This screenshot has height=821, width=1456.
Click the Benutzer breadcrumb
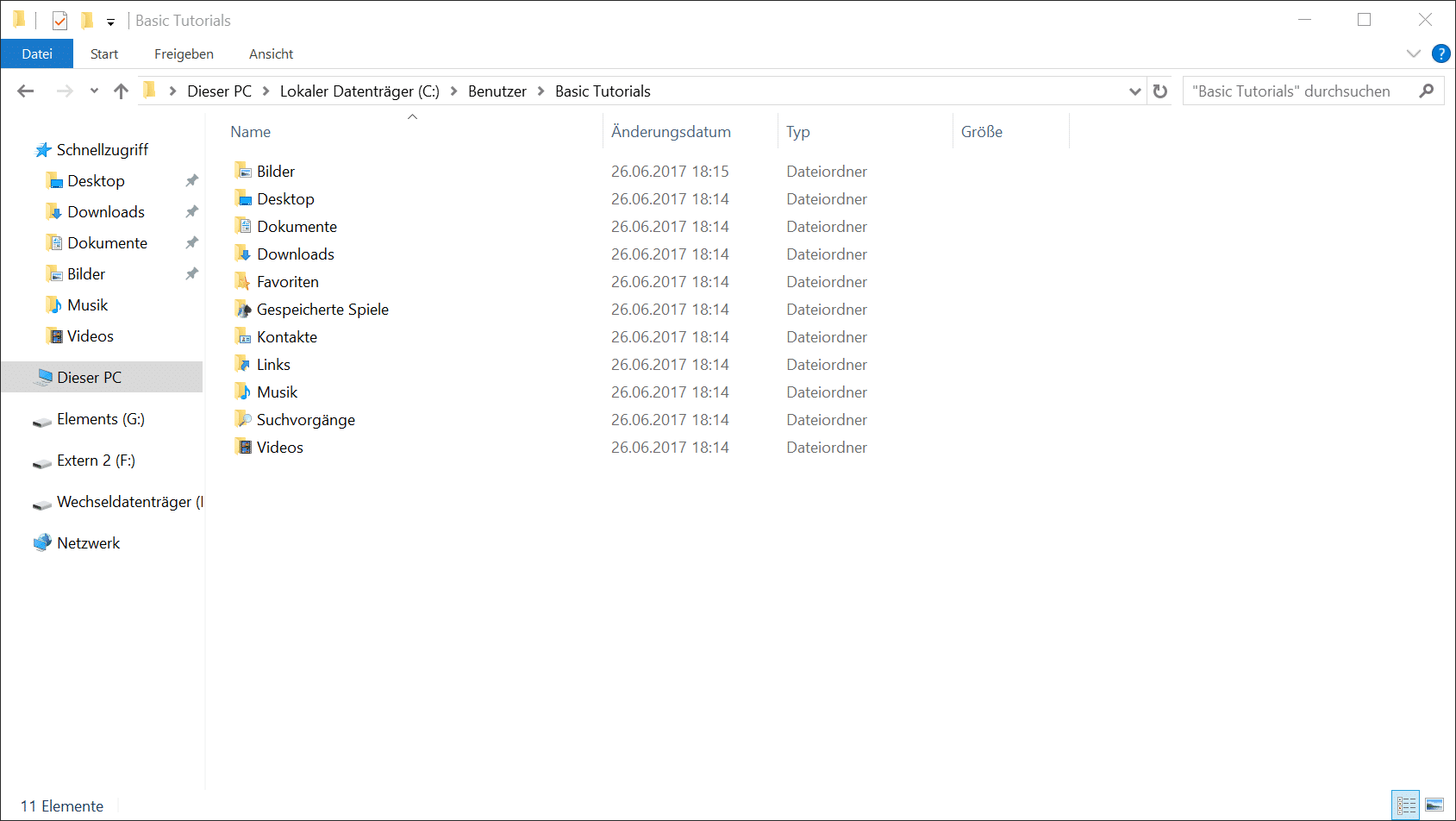click(x=497, y=91)
